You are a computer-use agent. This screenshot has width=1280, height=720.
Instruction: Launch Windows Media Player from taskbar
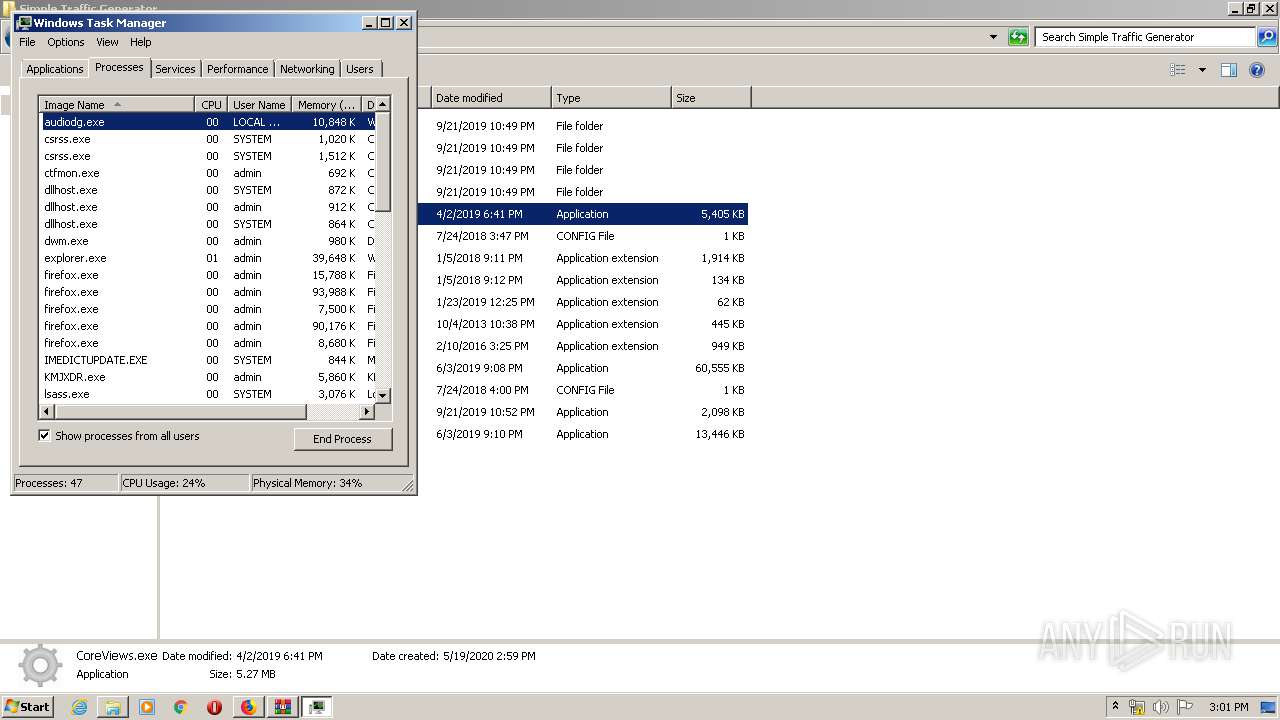pos(147,707)
